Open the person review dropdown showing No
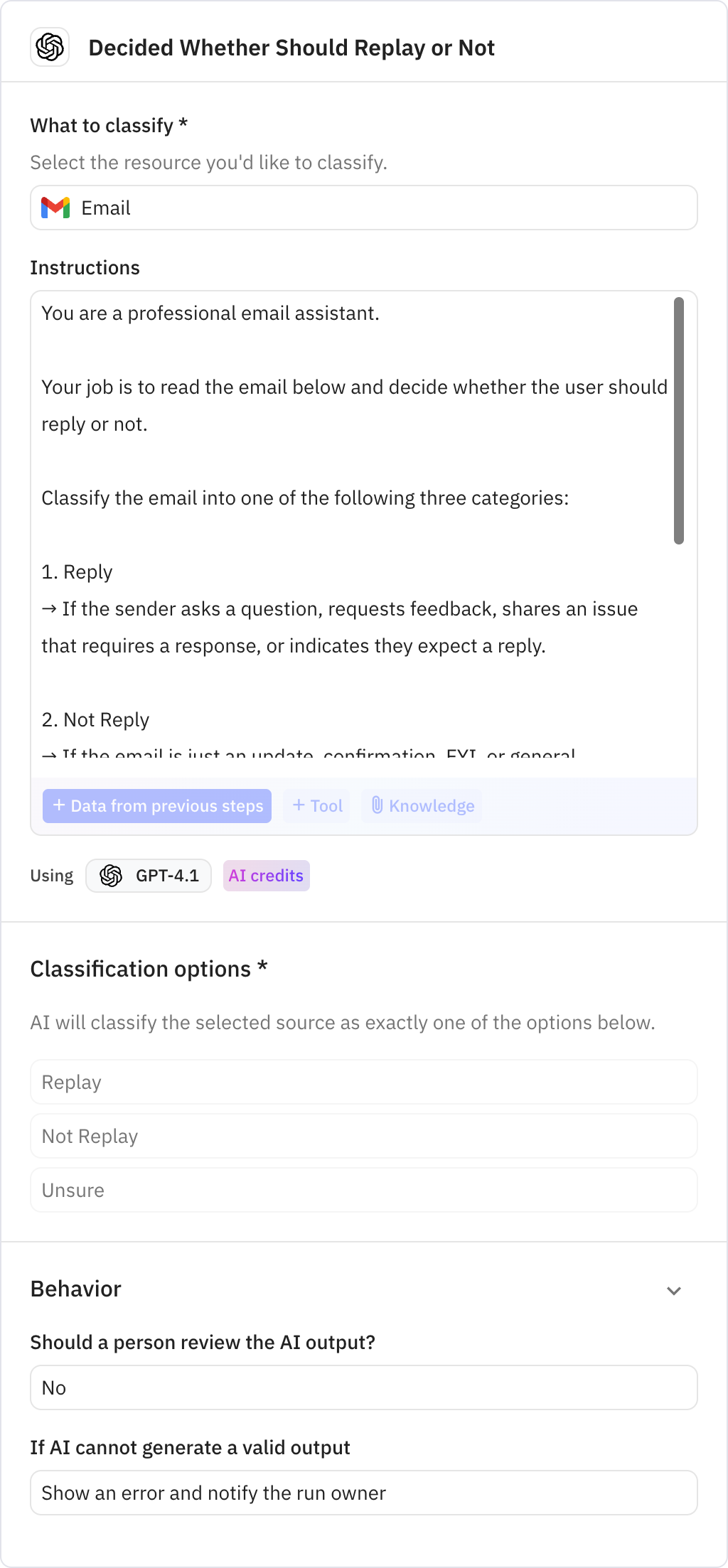This screenshot has height=1568, width=728. tap(363, 1387)
